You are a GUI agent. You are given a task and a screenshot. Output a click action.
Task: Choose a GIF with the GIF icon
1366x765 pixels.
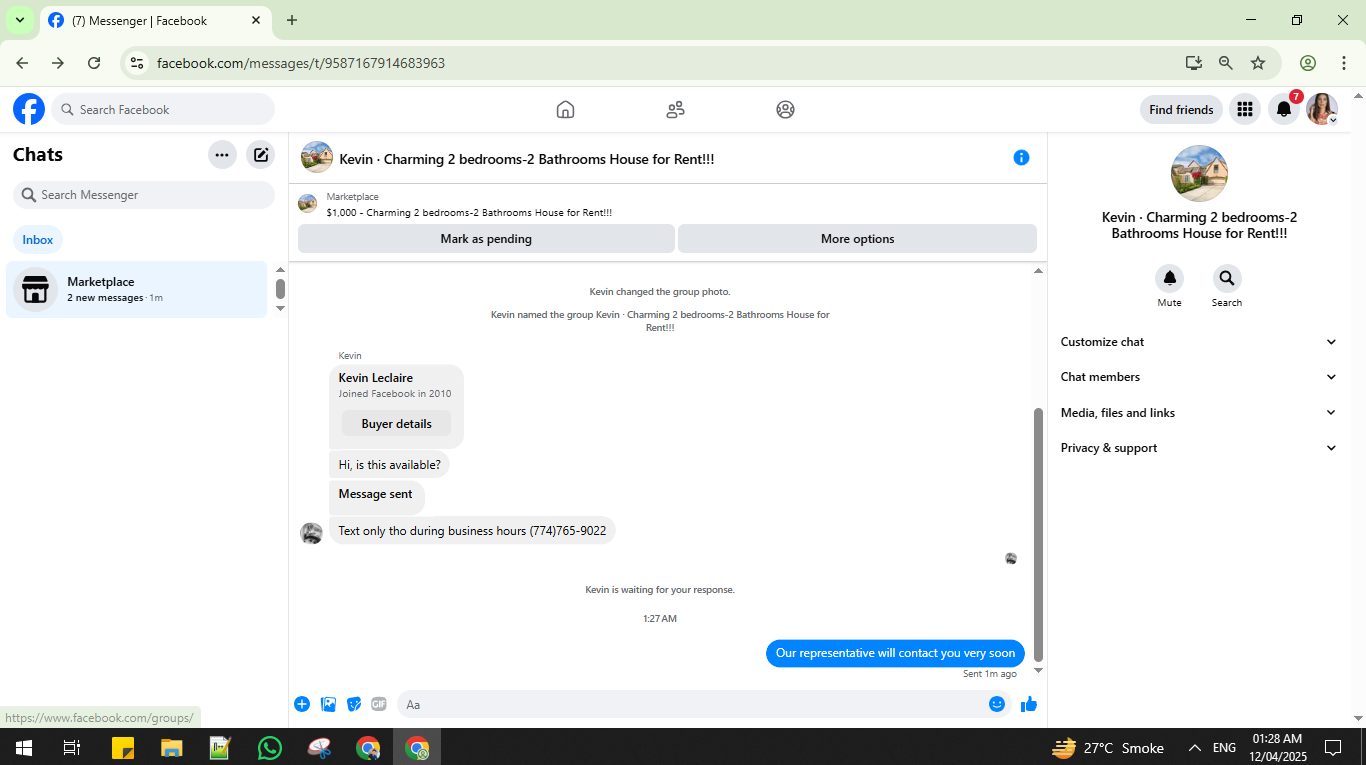coord(379,704)
